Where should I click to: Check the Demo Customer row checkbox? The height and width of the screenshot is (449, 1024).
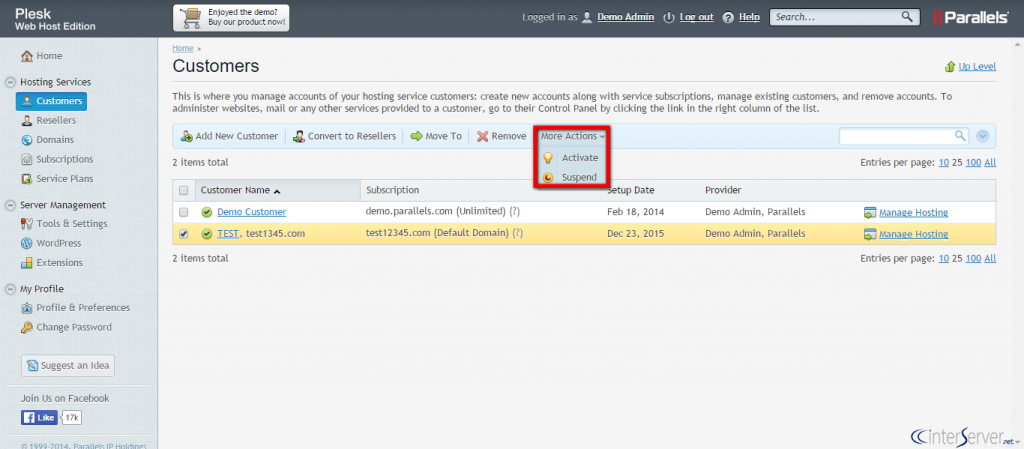(184, 212)
